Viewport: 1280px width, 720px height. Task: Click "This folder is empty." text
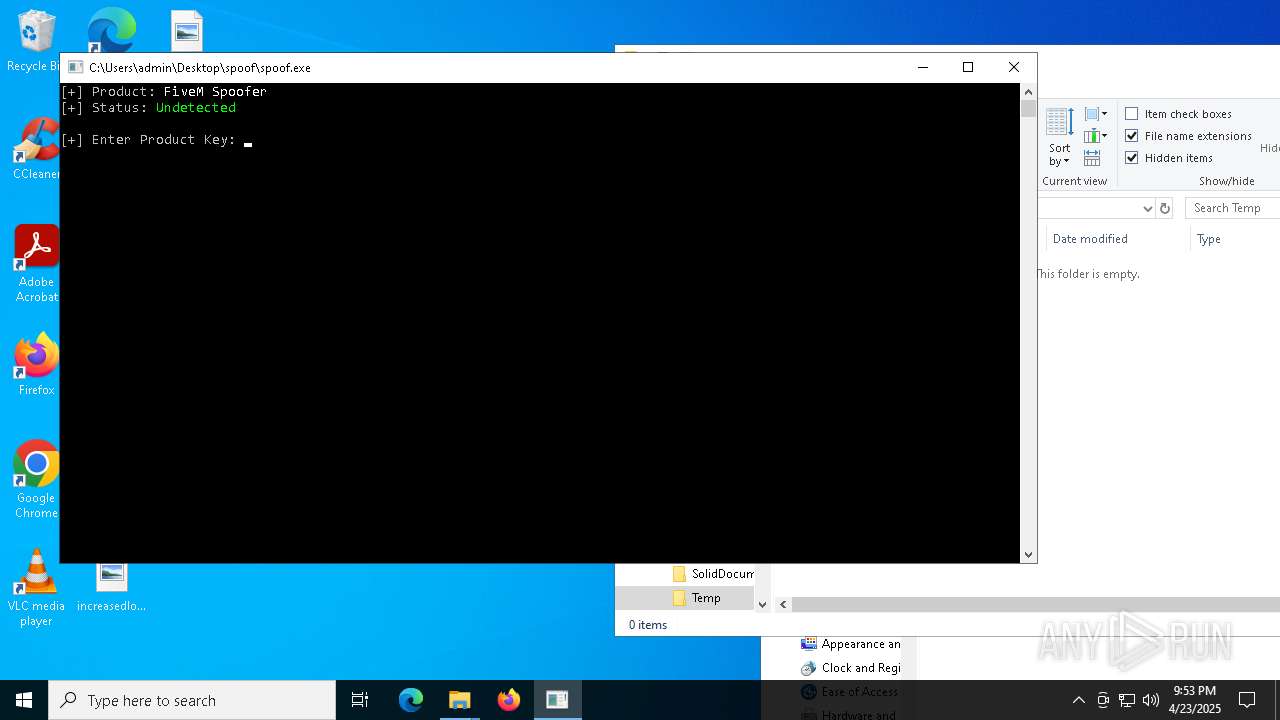(x=1088, y=274)
